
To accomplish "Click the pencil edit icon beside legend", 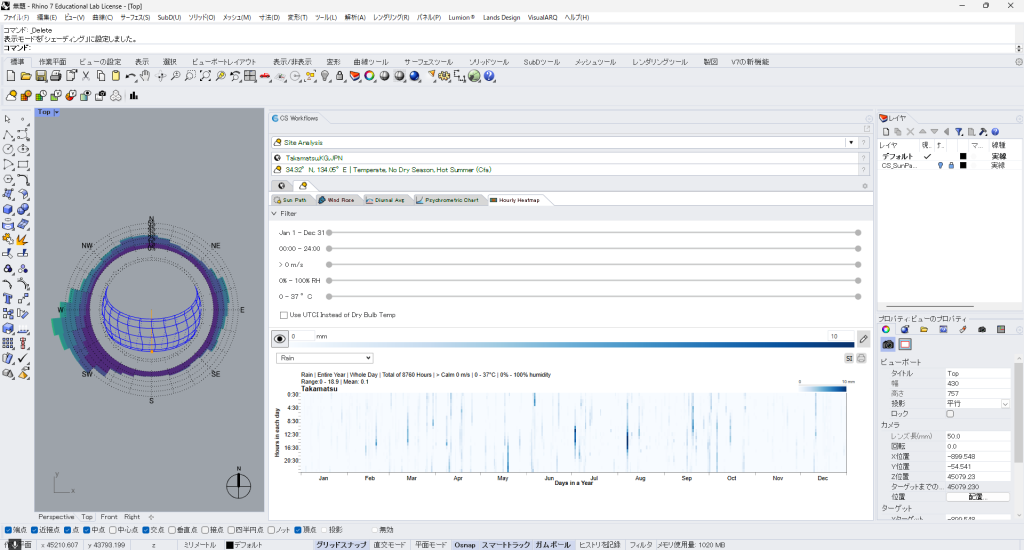I will pos(863,339).
